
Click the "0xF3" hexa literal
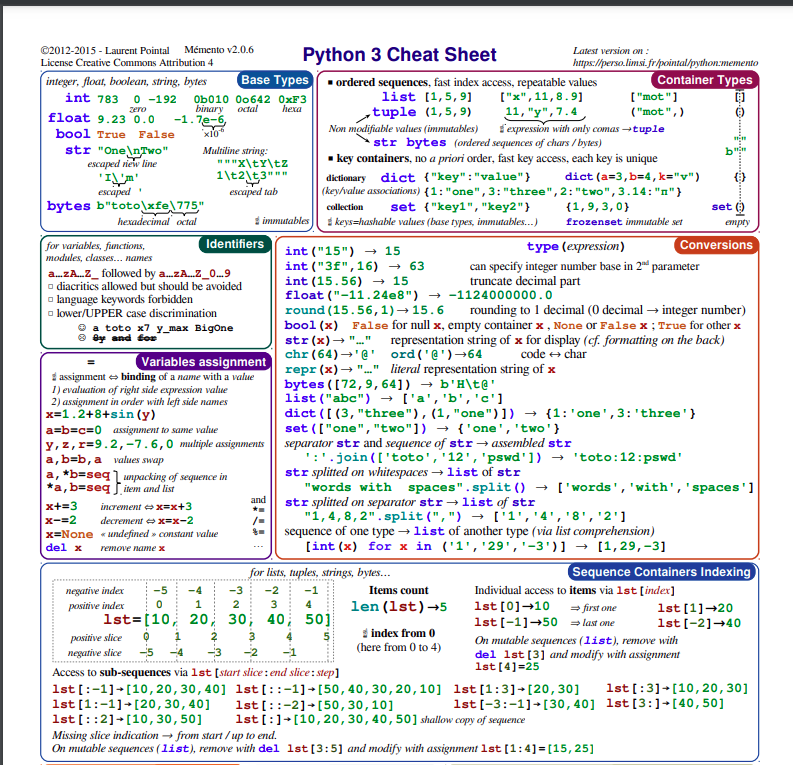292,99
